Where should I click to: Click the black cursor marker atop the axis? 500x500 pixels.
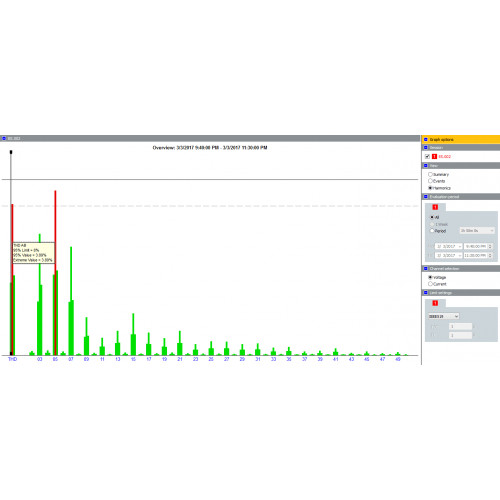coord(11,152)
